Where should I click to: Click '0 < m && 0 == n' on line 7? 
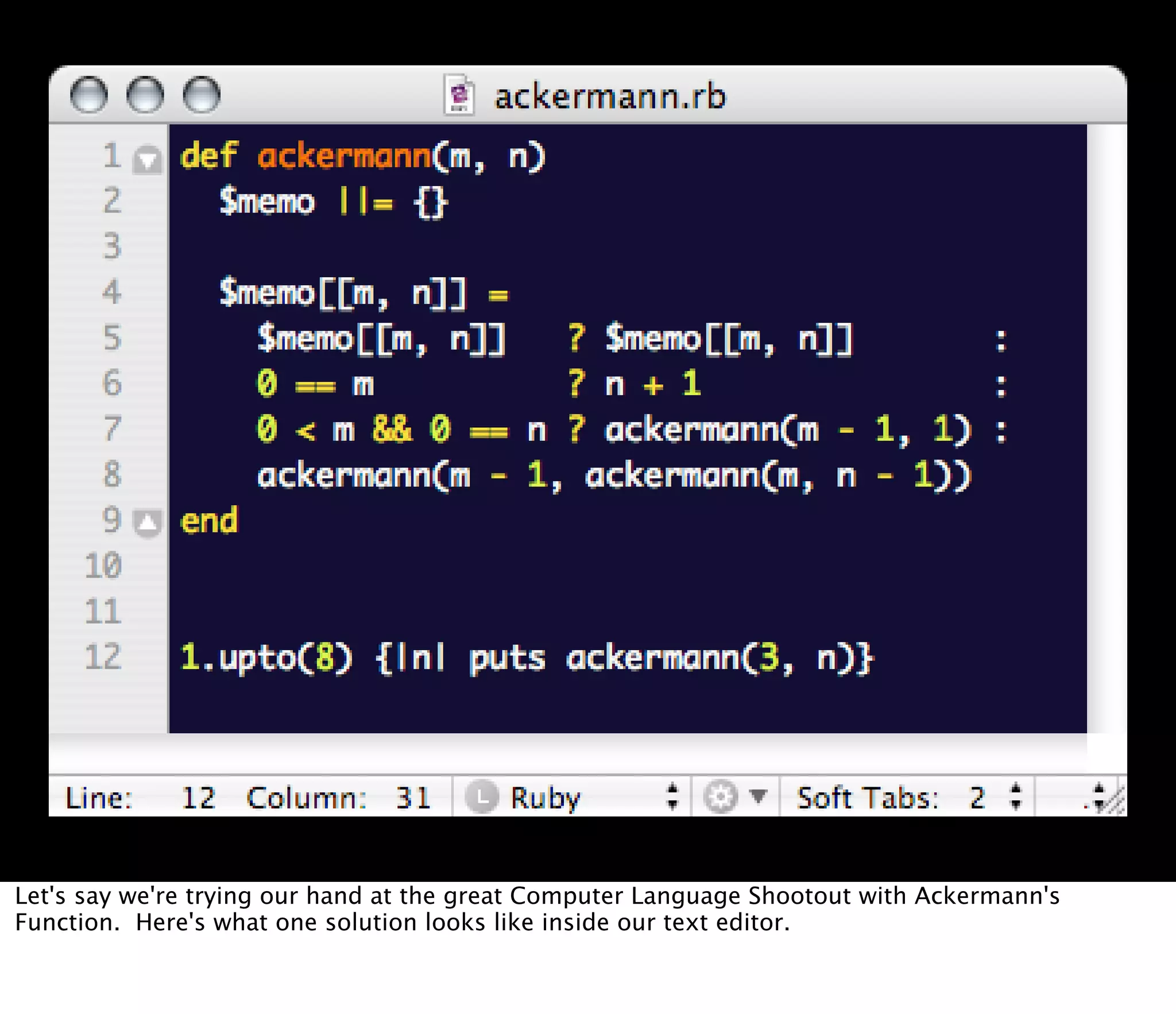pyautogui.click(x=401, y=429)
